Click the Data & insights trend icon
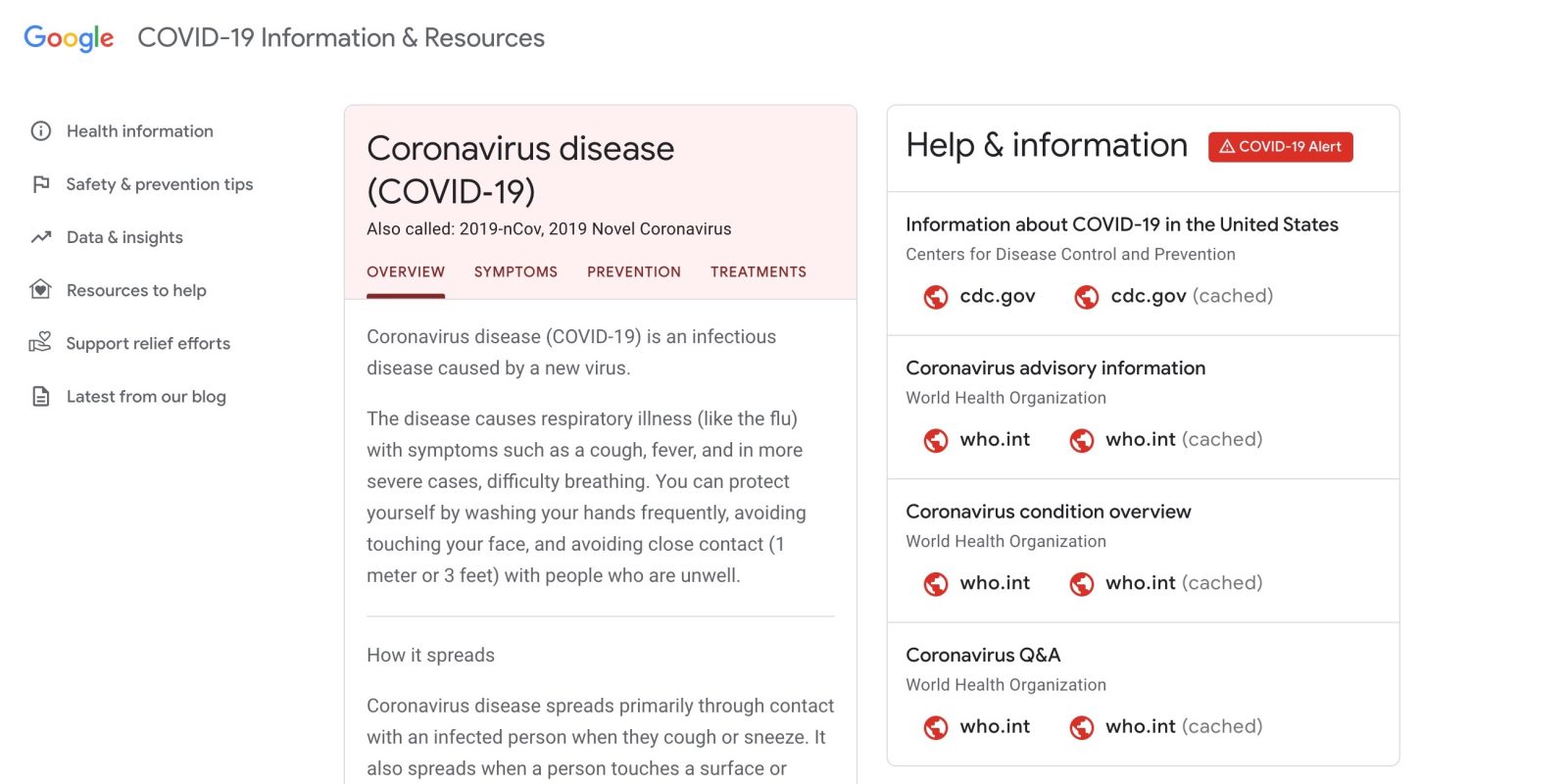The image size is (1568, 784). click(x=41, y=237)
